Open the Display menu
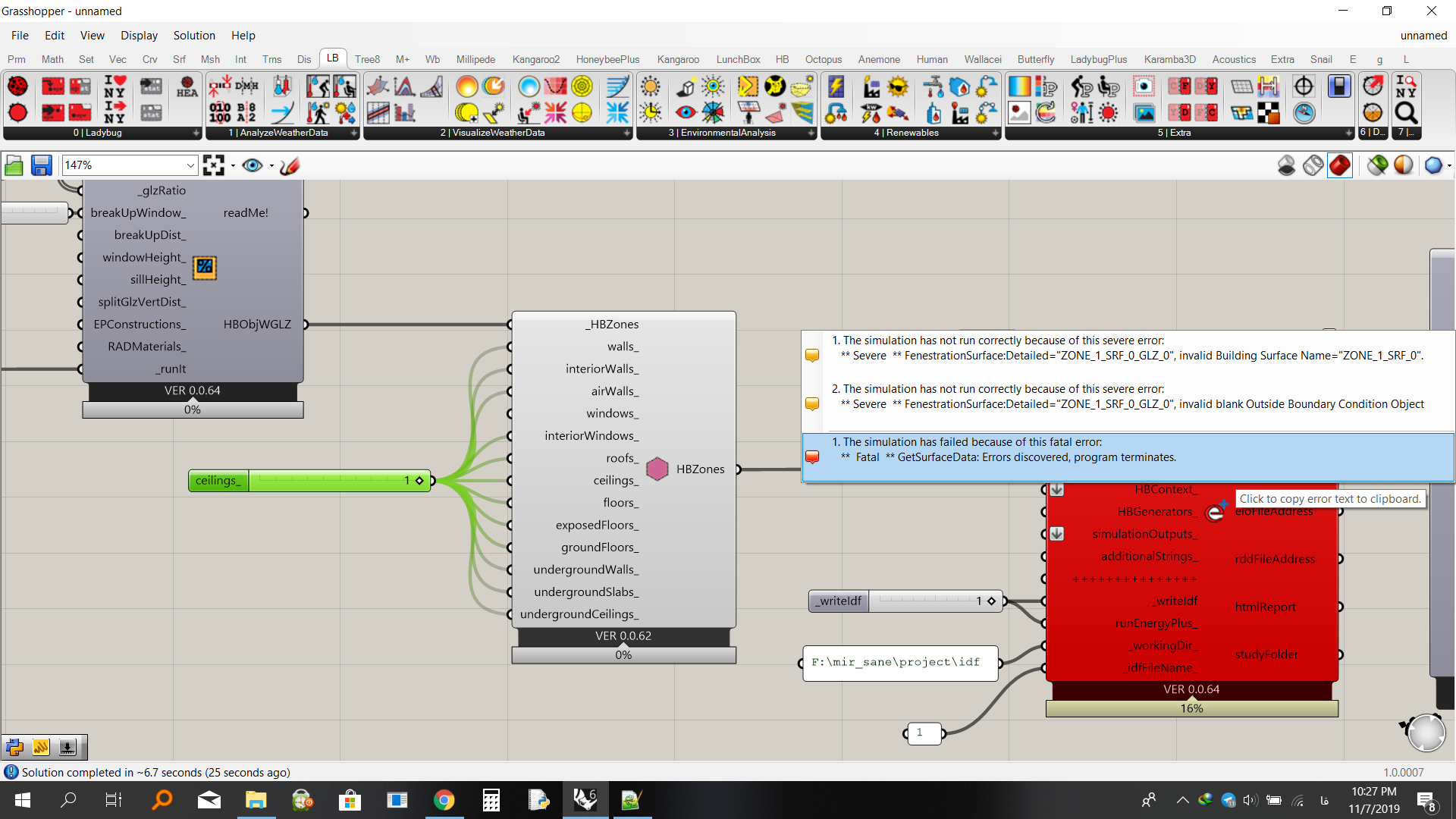Screen dimensions: 1456x819 [x=140, y=36]
